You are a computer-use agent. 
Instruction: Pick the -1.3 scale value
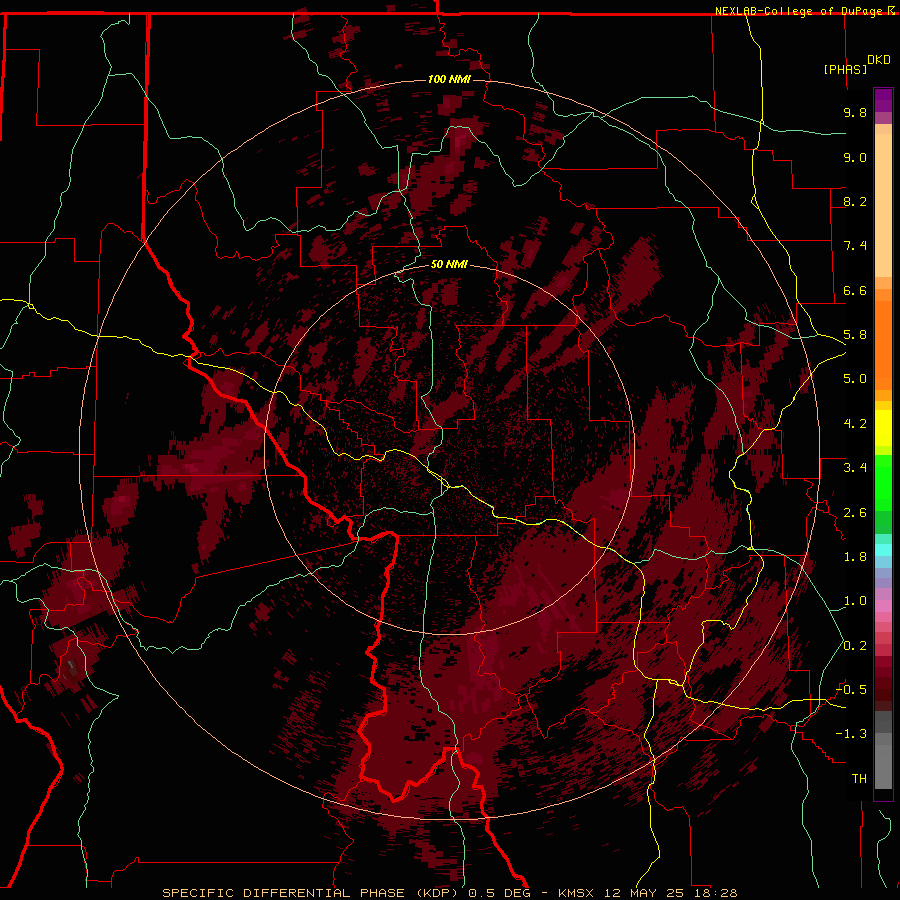pyautogui.click(x=851, y=734)
